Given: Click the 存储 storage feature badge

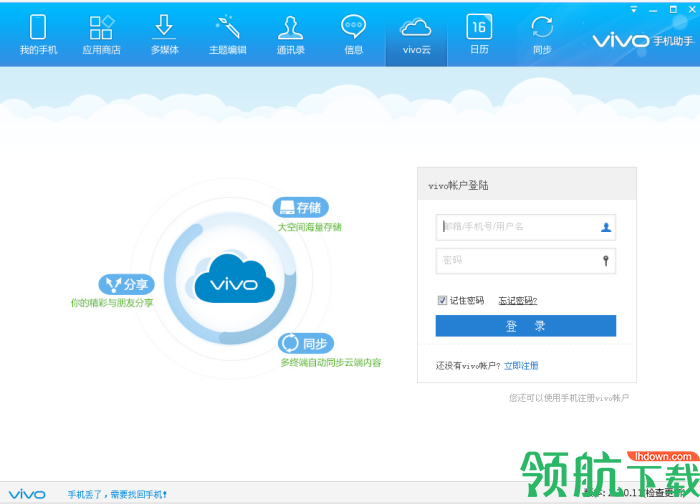Looking at the screenshot, I should (301, 208).
